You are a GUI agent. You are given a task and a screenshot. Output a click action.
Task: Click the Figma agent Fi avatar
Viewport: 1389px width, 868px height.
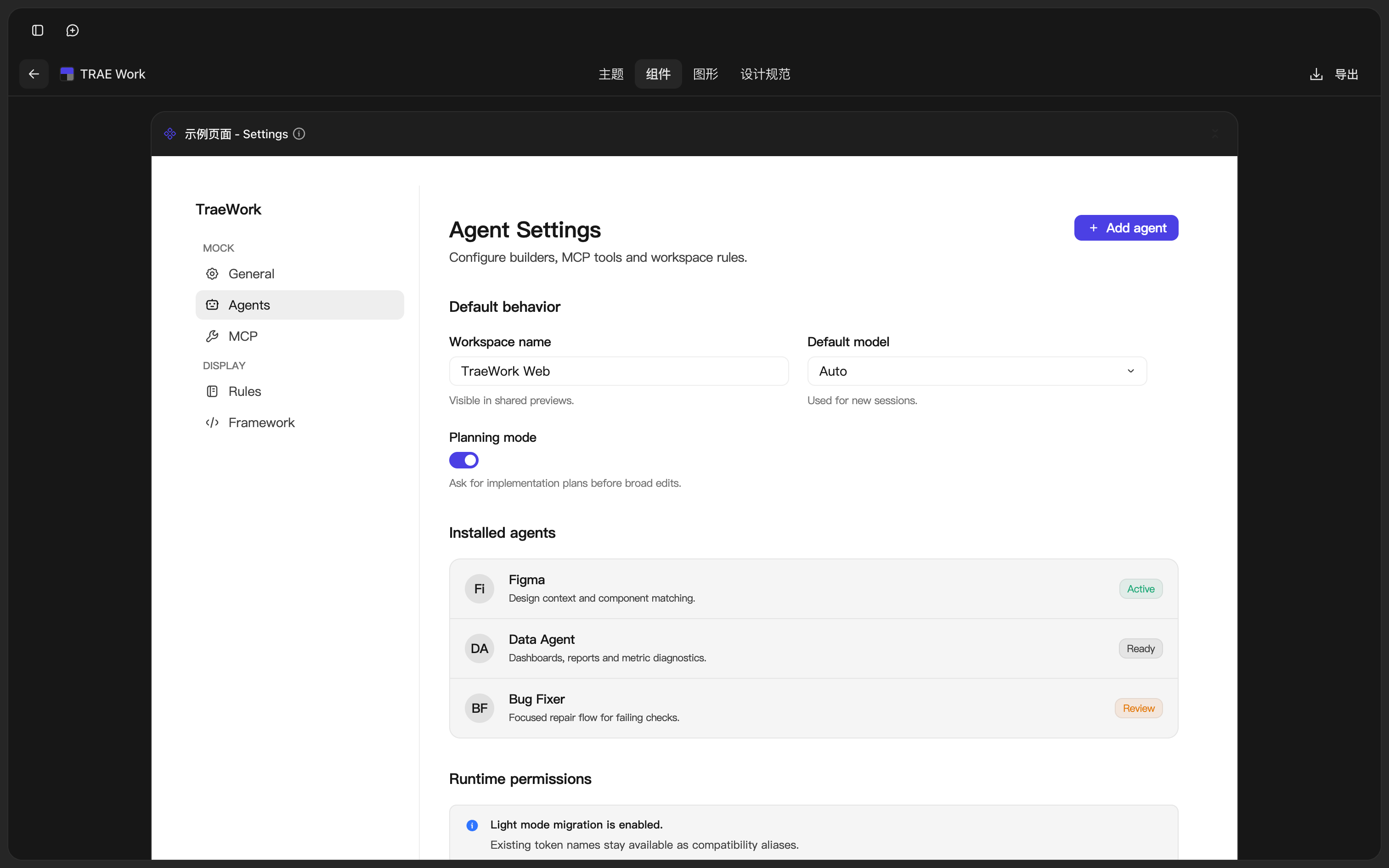coord(479,588)
